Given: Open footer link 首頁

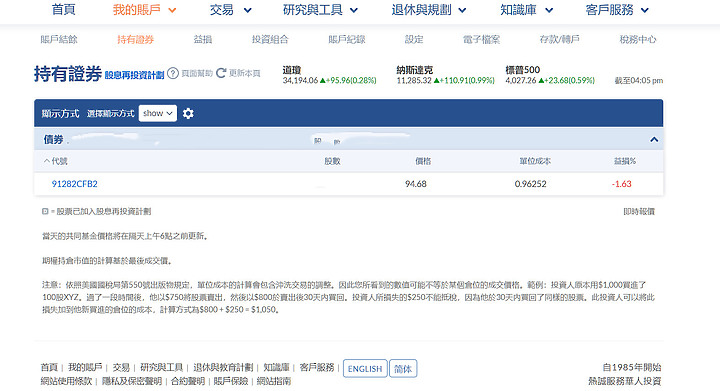Looking at the screenshot, I should point(49,367).
